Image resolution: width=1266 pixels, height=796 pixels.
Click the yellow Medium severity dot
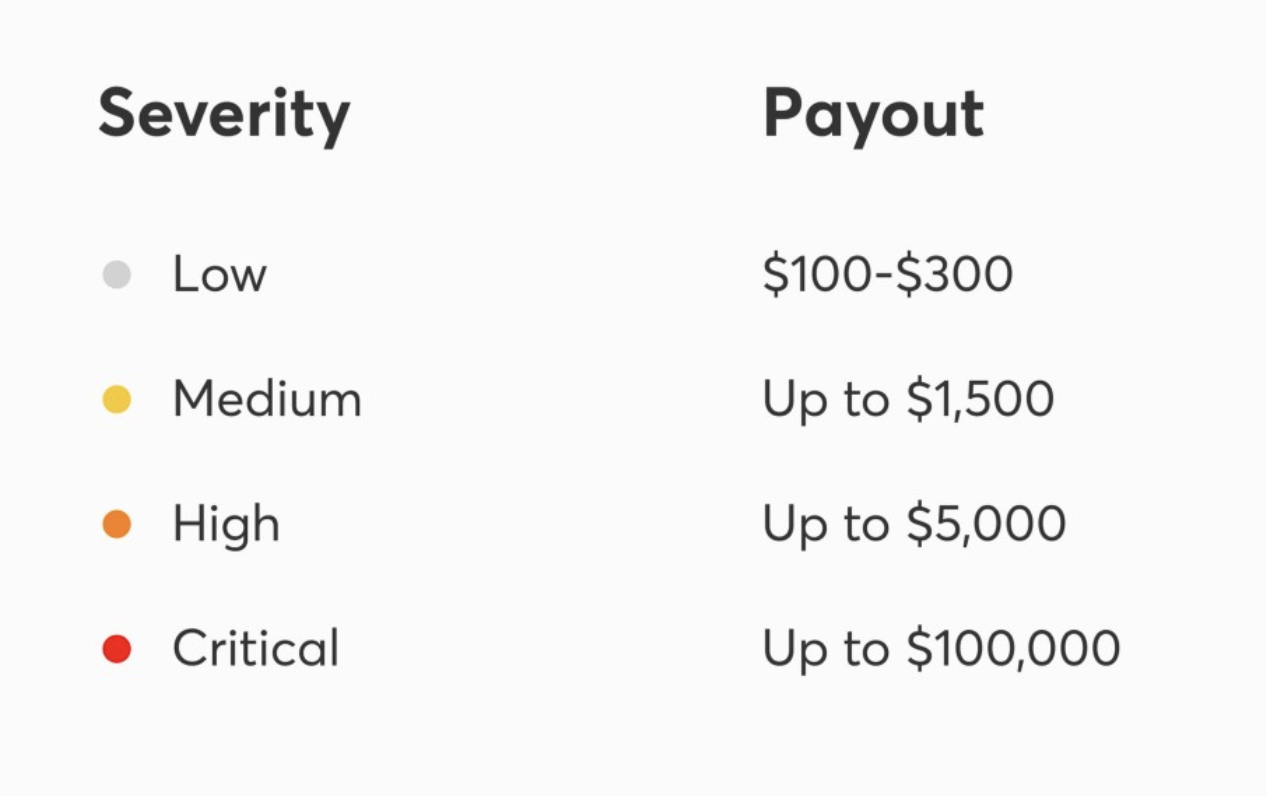pyautogui.click(x=117, y=400)
